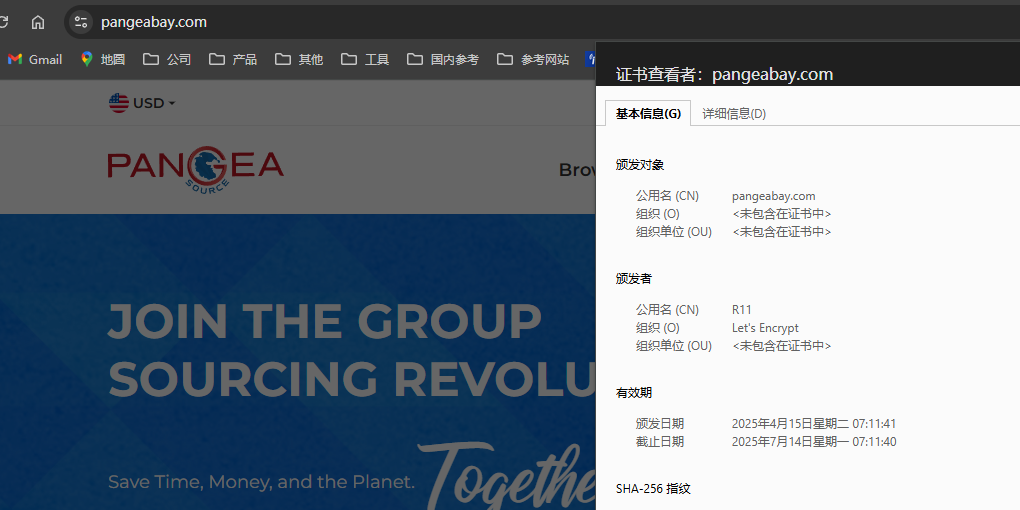
Task: Click the Save Time, Money, and the Planet text
Action: (261, 482)
